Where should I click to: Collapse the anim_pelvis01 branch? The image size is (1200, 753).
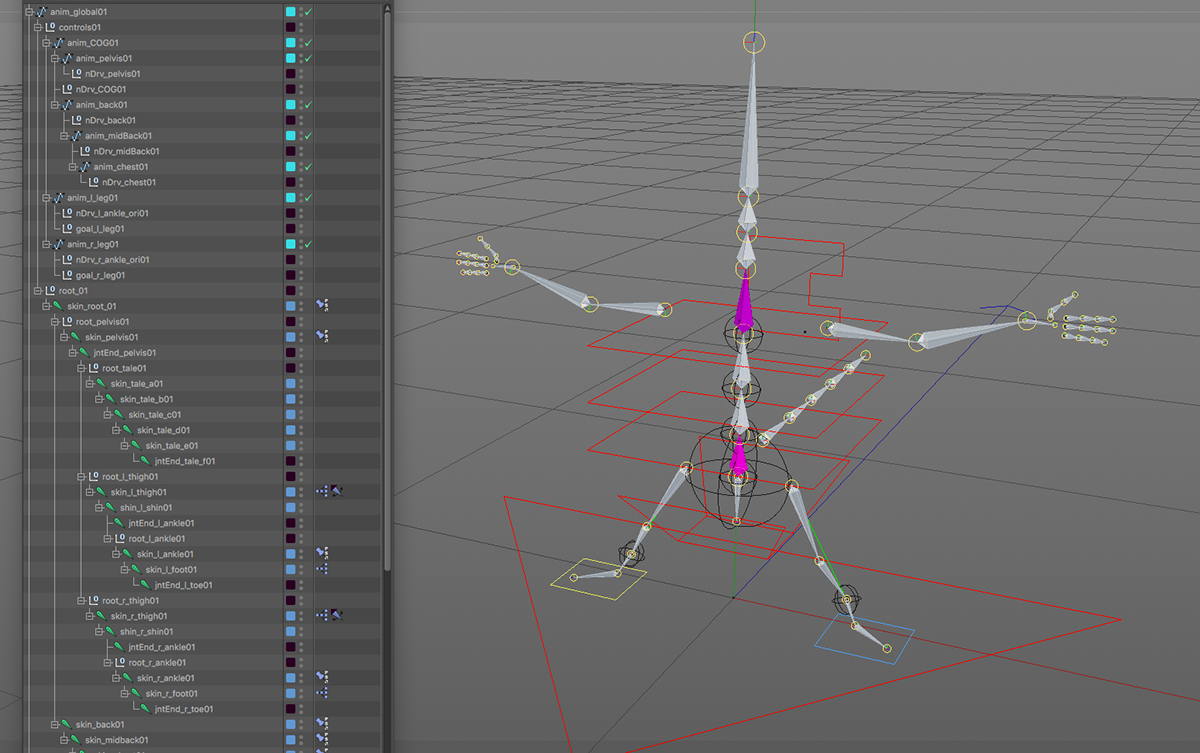pyautogui.click(x=56, y=58)
